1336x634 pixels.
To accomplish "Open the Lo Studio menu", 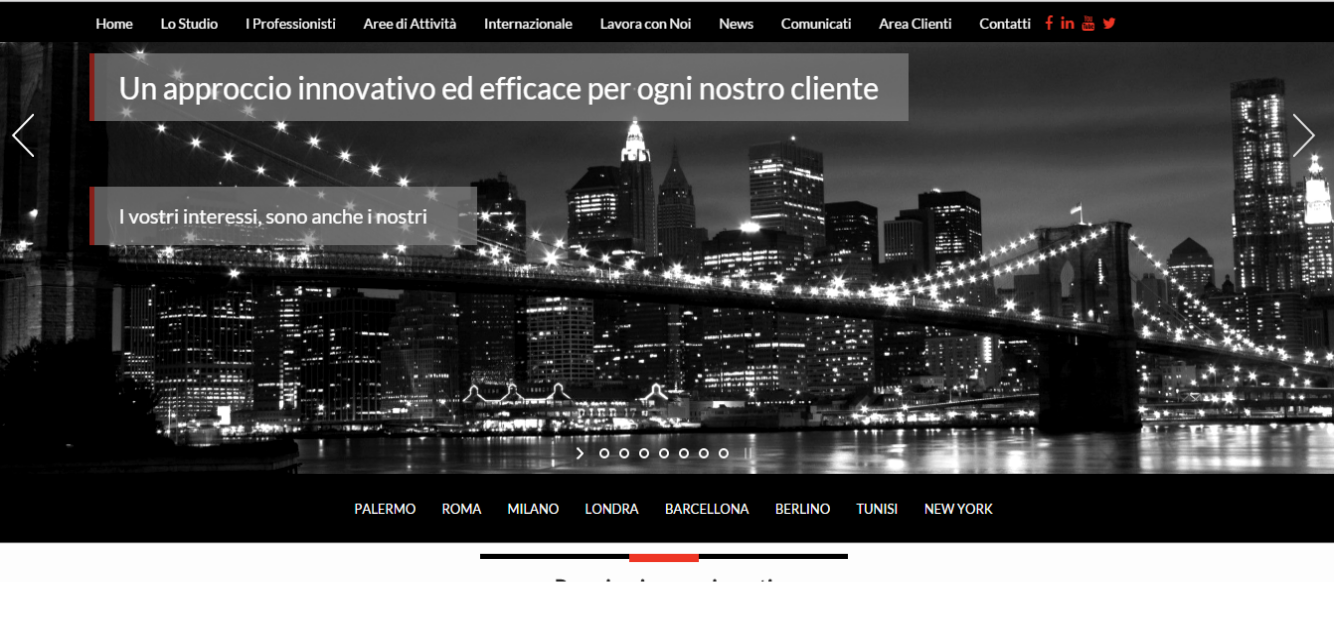I will click(189, 24).
